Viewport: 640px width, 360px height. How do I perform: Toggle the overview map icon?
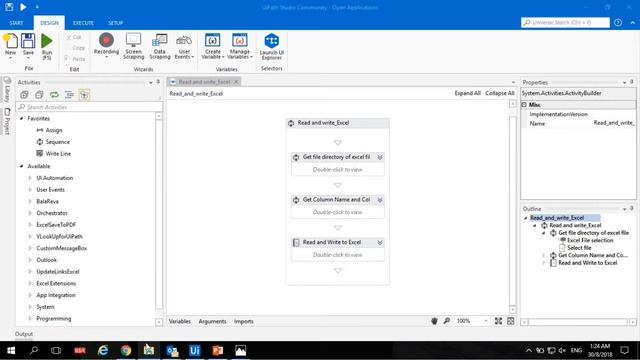pos(511,321)
